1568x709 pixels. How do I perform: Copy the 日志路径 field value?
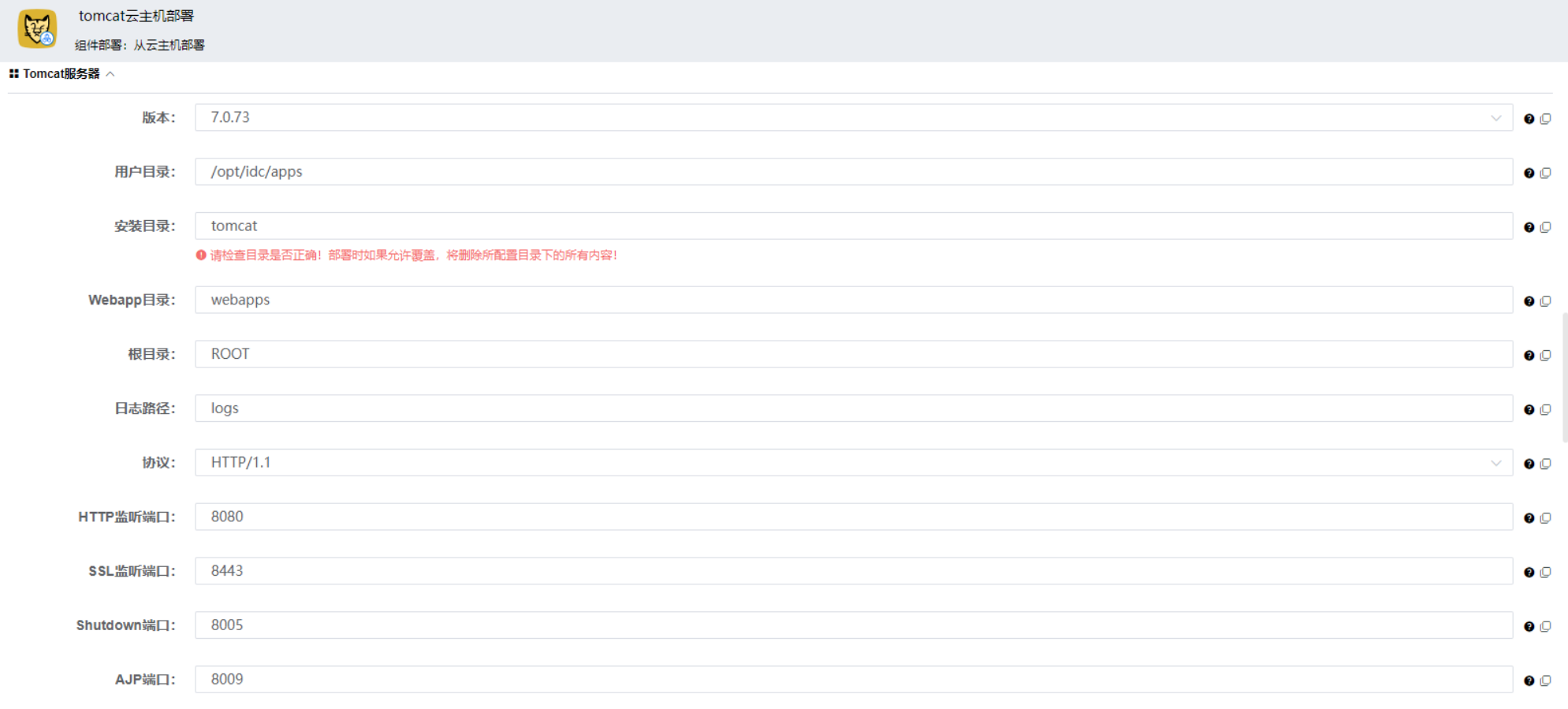[1545, 410]
